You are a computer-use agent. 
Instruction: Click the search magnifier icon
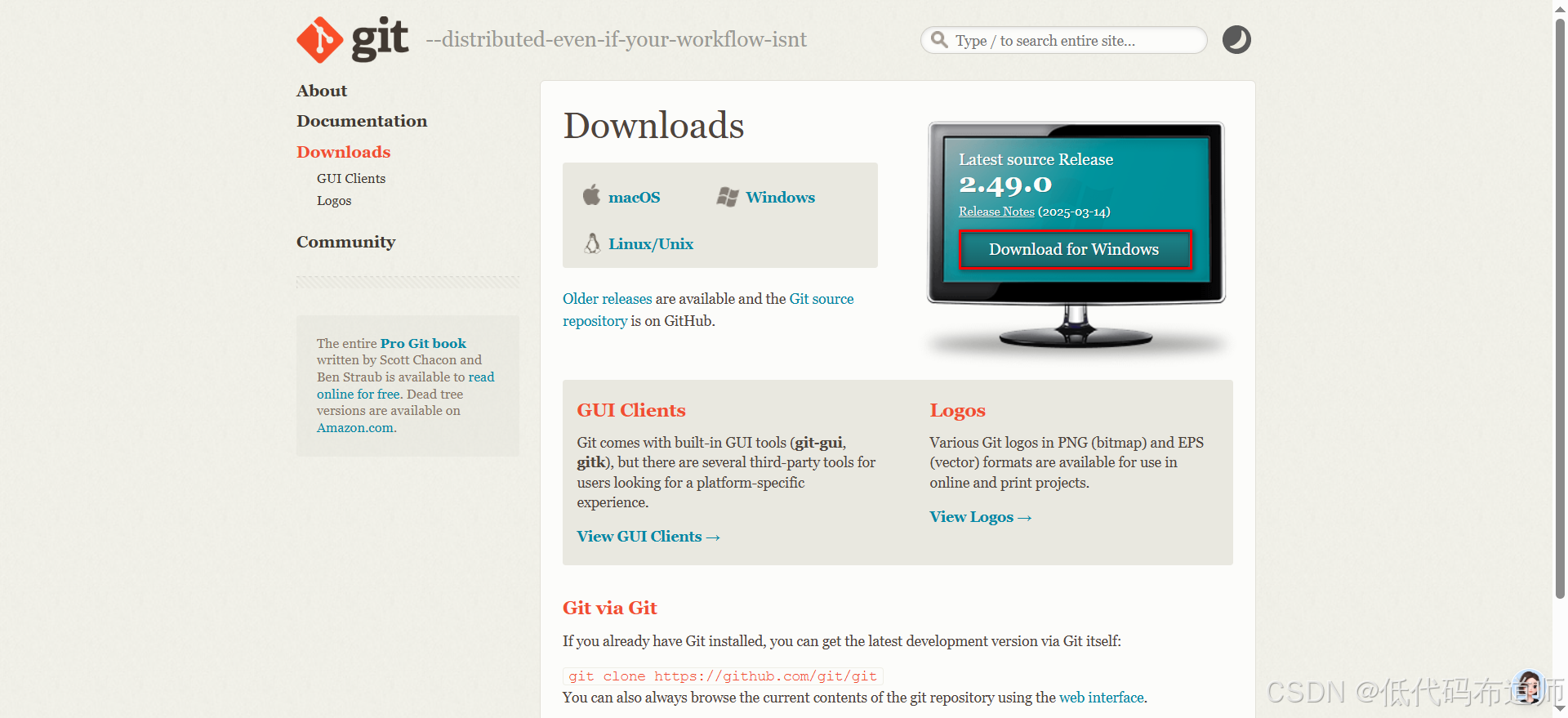(940, 40)
